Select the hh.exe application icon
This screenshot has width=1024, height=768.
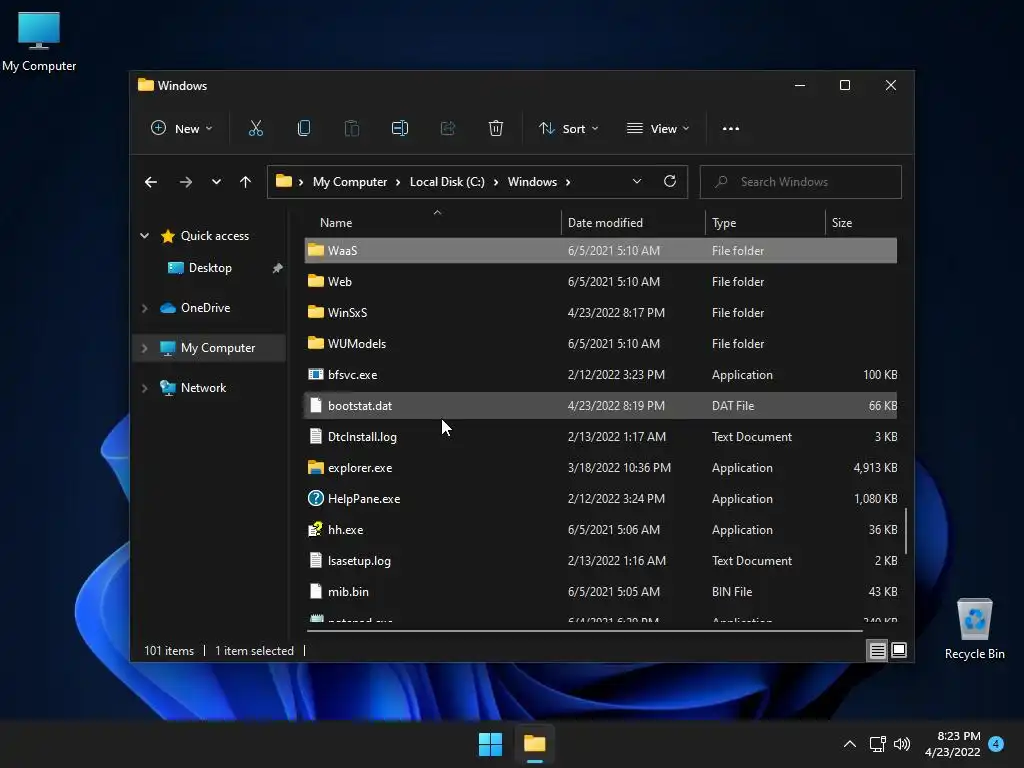point(315,530)
